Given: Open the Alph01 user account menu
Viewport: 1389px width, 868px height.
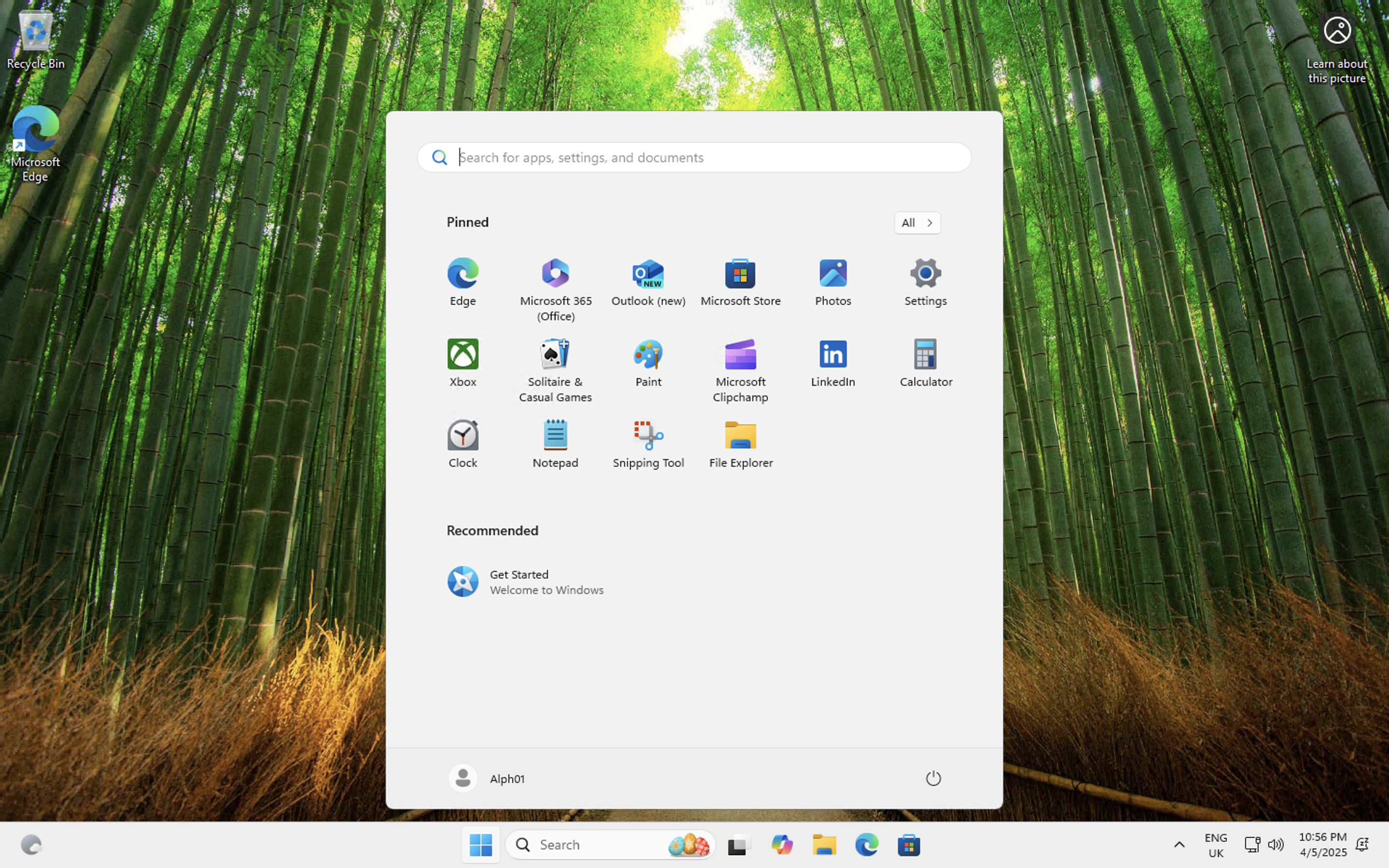Looking at the screenshot, I should [487, 778].
